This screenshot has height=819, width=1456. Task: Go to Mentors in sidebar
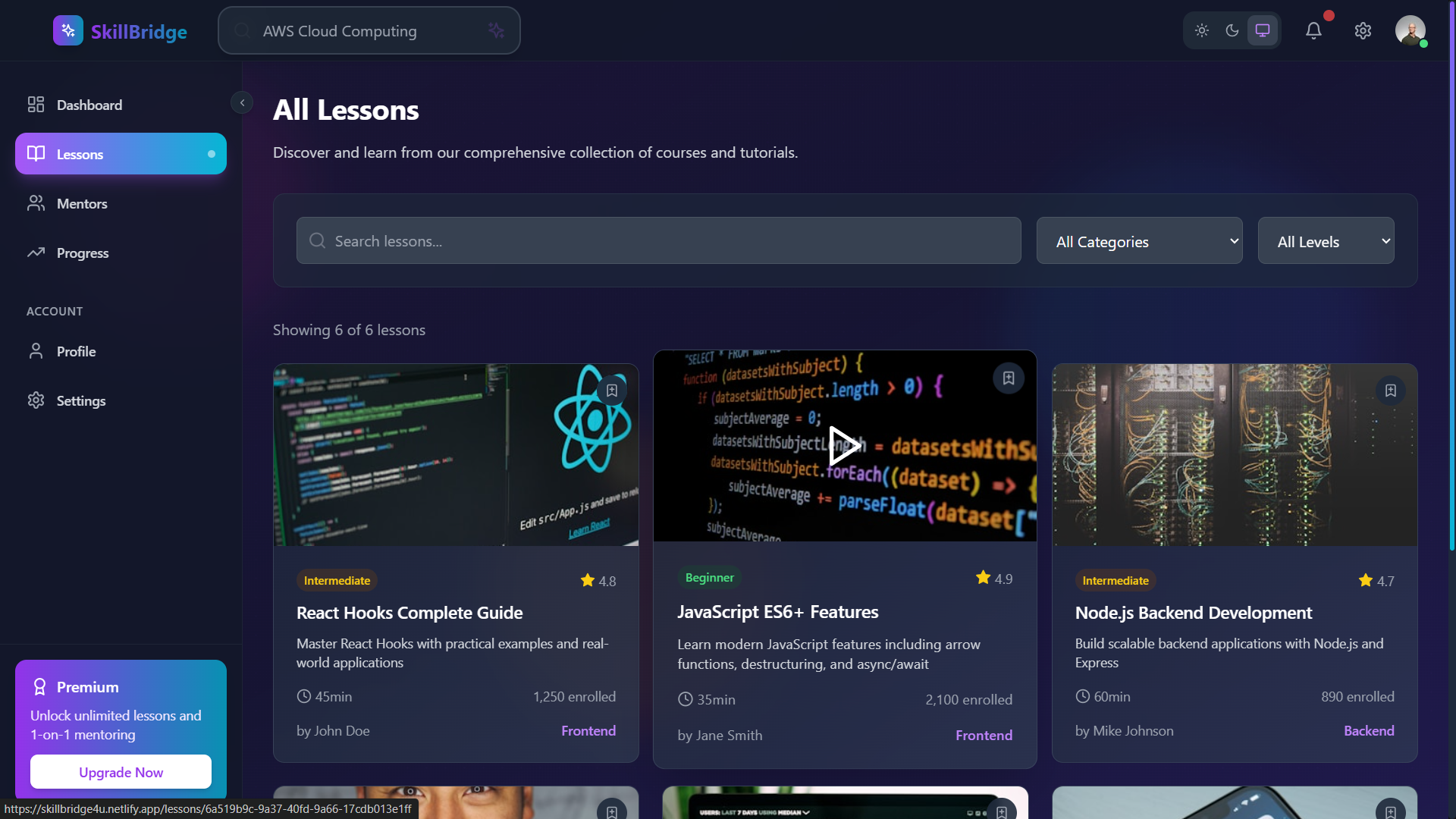click(x=82, y=203)
